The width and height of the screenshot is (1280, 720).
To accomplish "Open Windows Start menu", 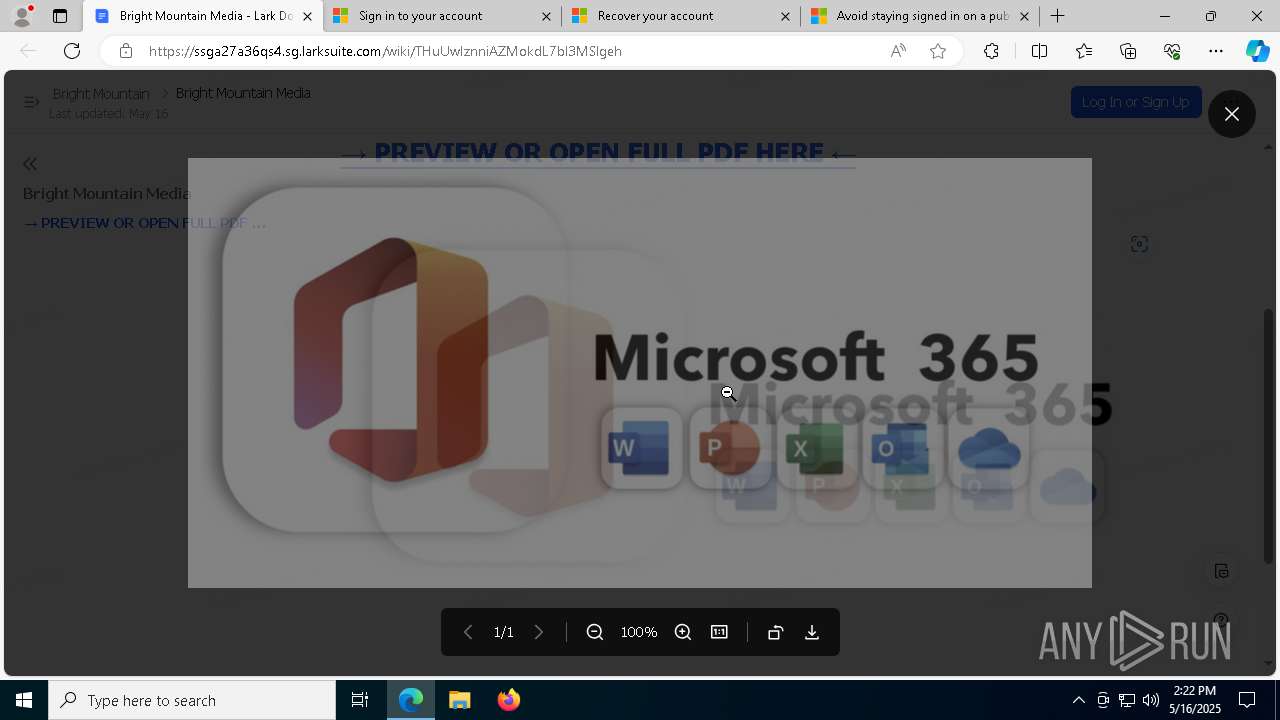I will coord(24,700).
